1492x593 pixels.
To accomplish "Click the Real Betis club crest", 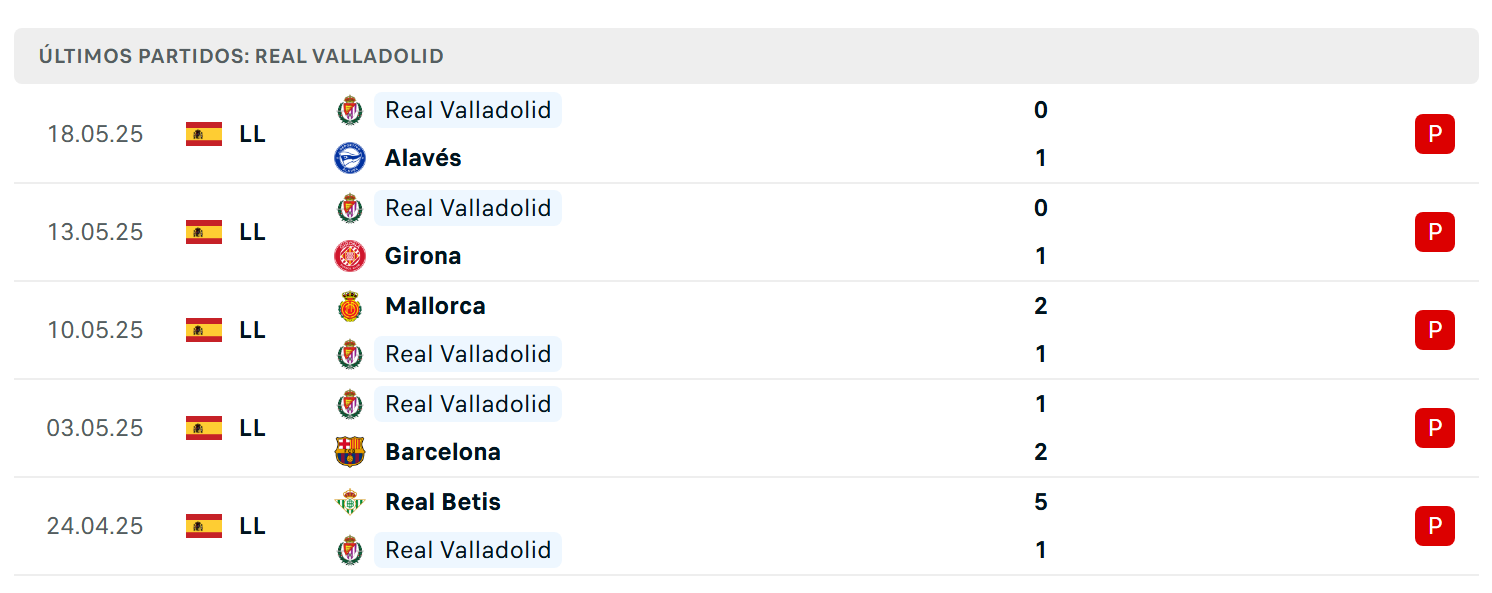I will pos(350,502).
